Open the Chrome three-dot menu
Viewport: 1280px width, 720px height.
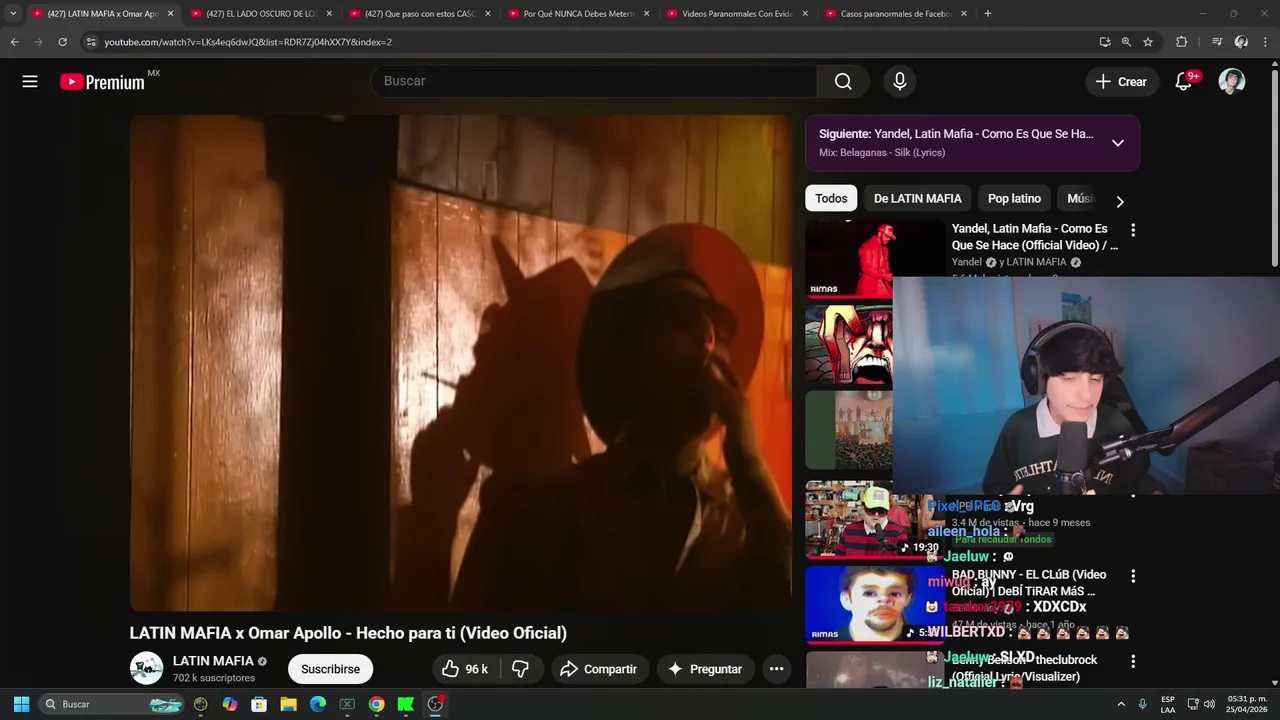click(1266, 42)
